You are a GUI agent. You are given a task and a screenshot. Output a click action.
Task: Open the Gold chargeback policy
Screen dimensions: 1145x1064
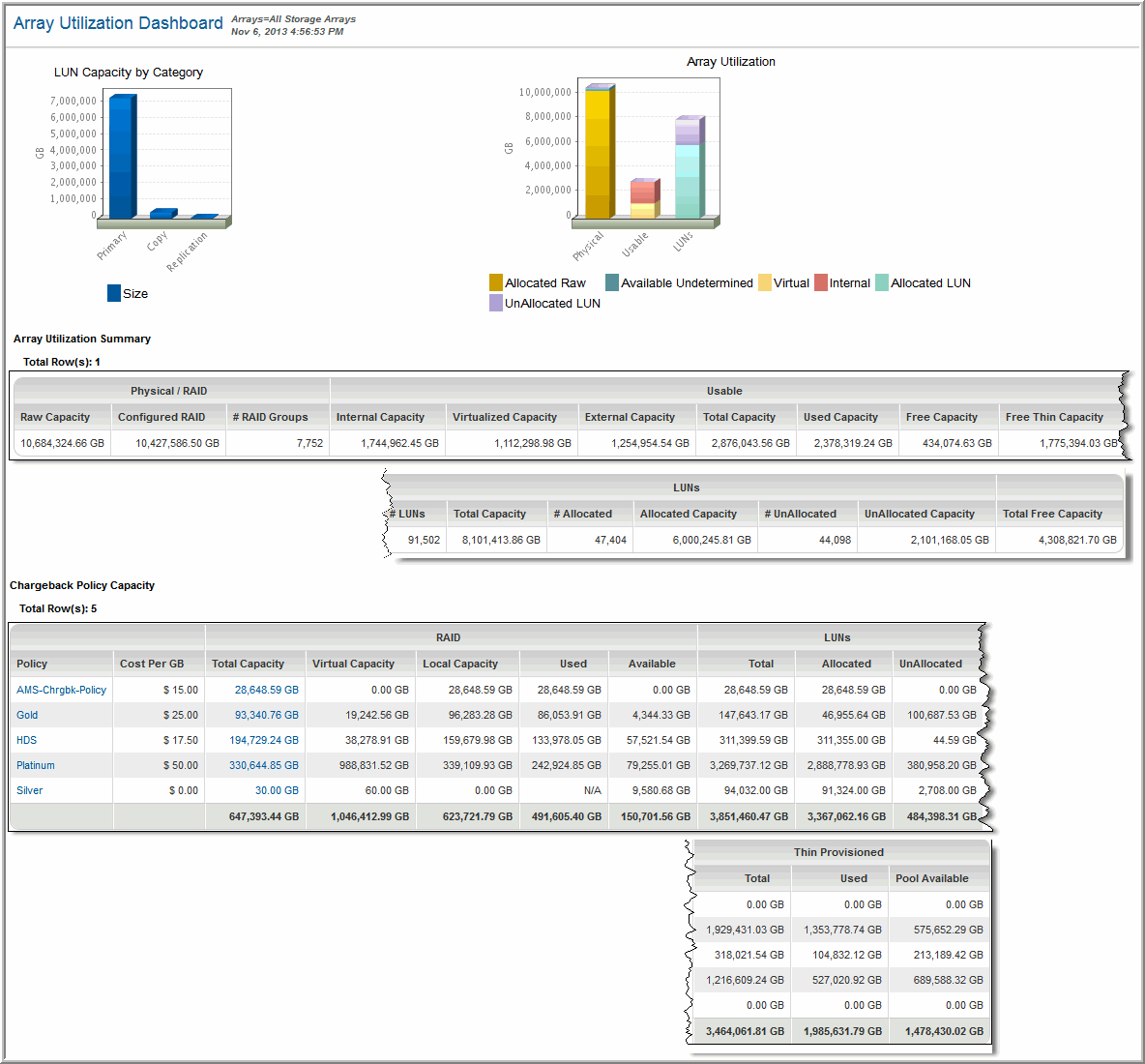[x=27, y=715]
